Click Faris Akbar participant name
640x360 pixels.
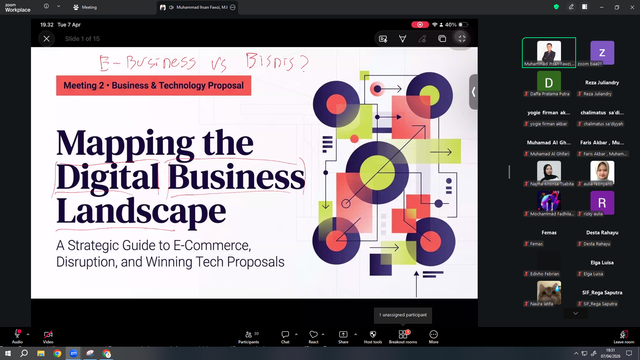602,142
